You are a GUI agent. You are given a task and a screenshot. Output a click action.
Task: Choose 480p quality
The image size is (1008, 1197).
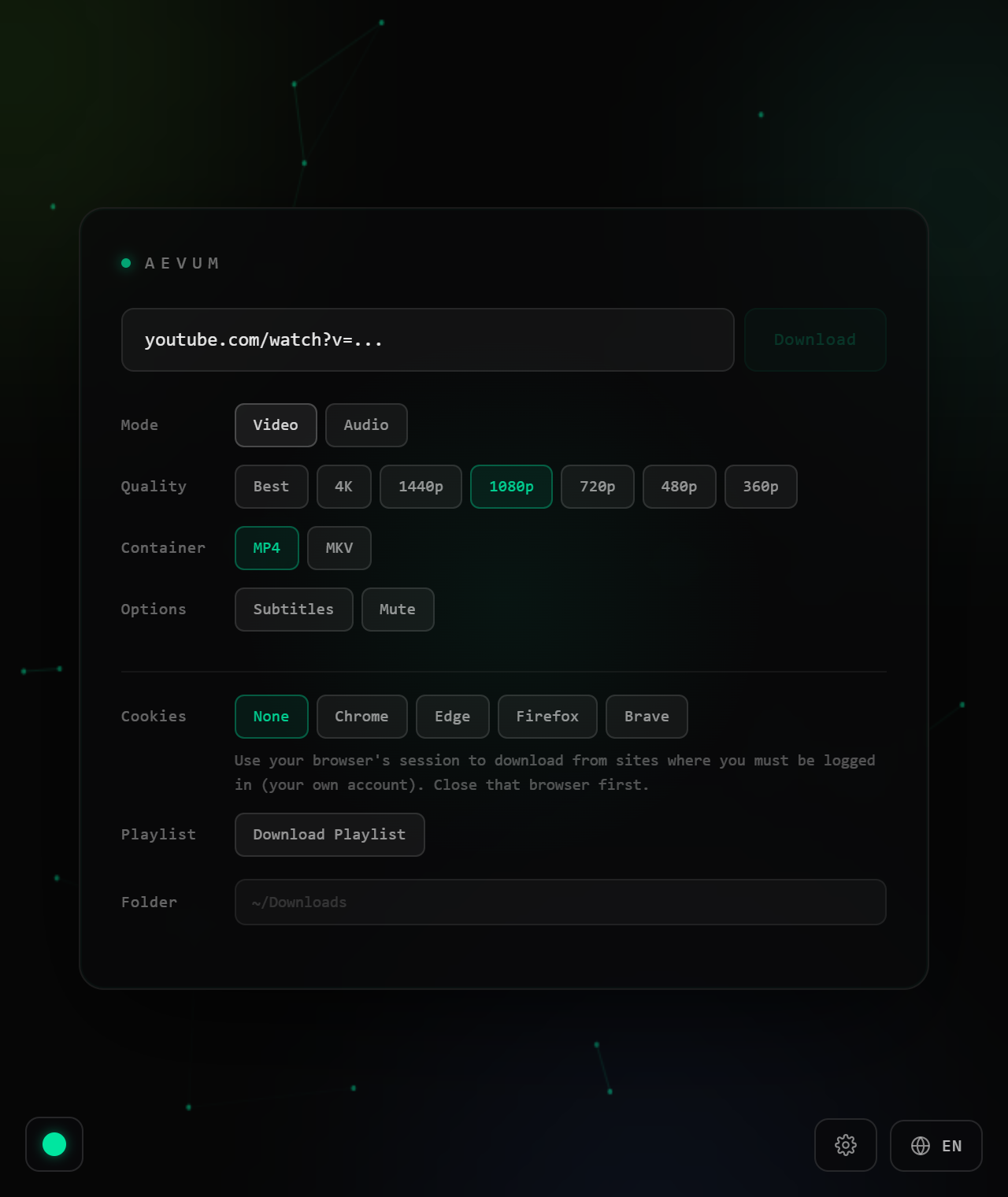click(x=679, y=487)
